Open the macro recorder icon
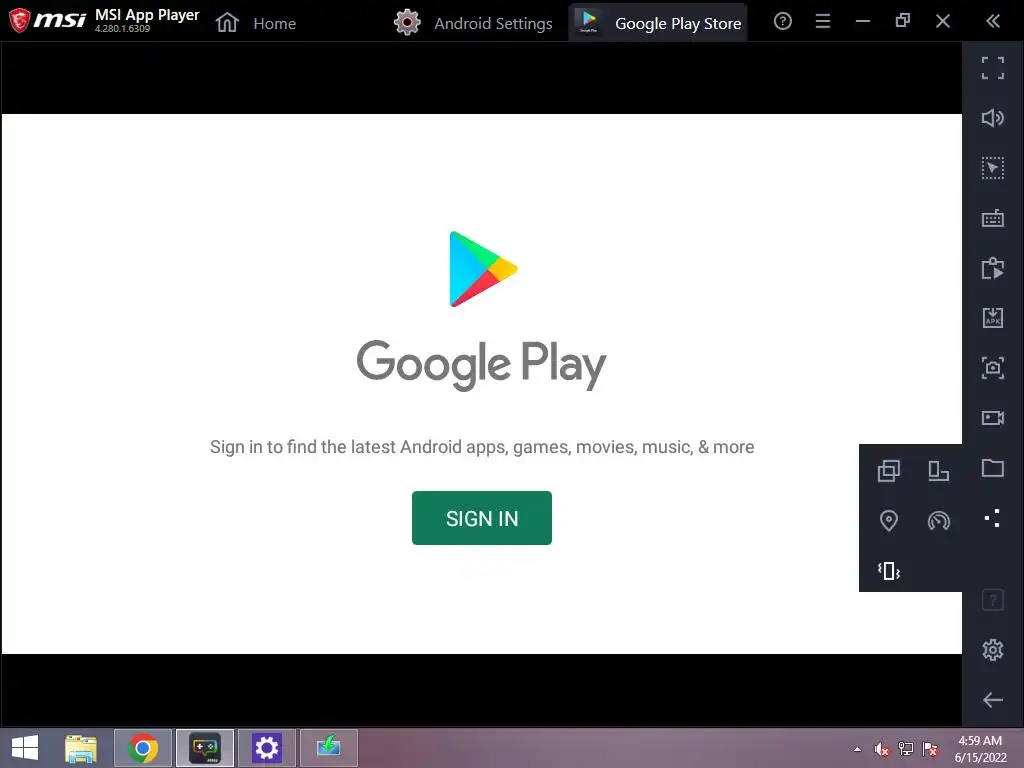The height and width of the screenshot is (768, 1024). point(993,268)
